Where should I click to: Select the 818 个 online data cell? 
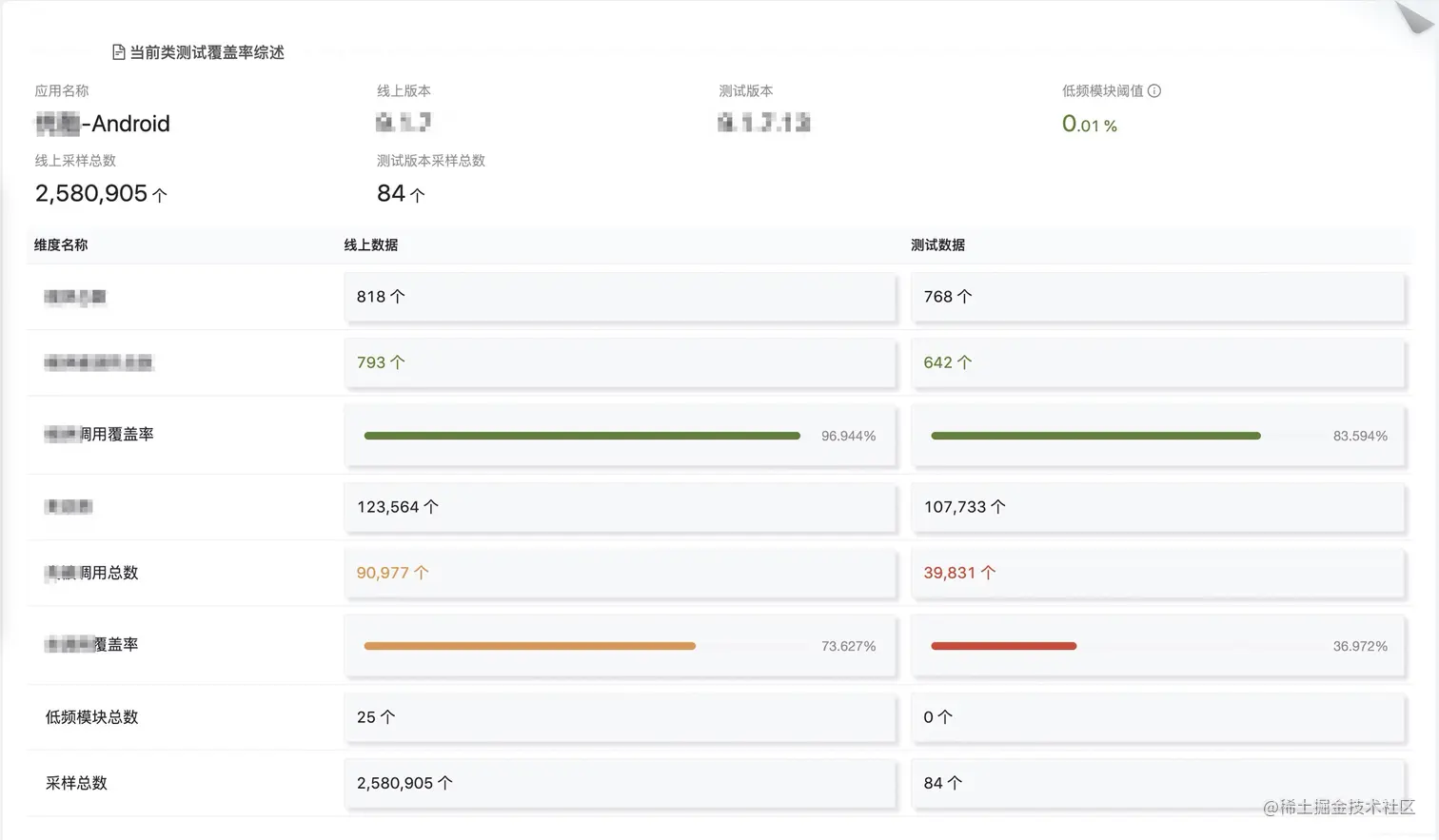pyautogui.click(x=620, y=297)
